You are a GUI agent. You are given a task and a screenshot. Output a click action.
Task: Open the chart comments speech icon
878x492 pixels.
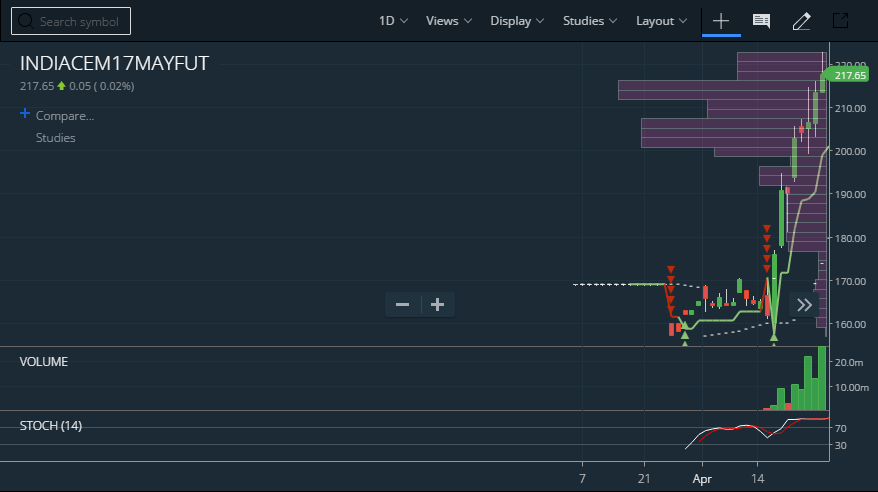761,21
